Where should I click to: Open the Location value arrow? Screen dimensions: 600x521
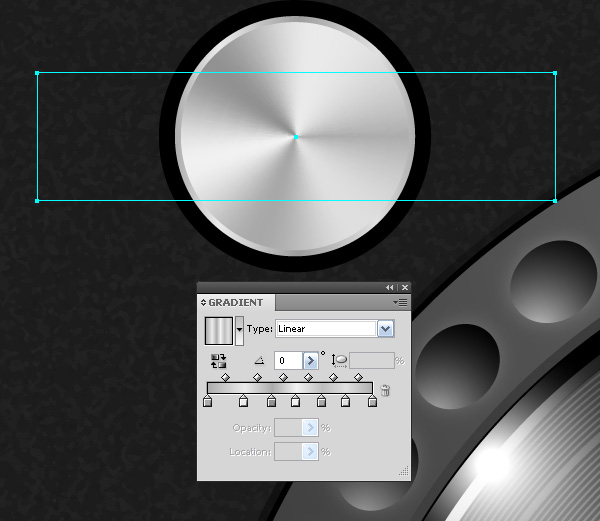point(310,451)
